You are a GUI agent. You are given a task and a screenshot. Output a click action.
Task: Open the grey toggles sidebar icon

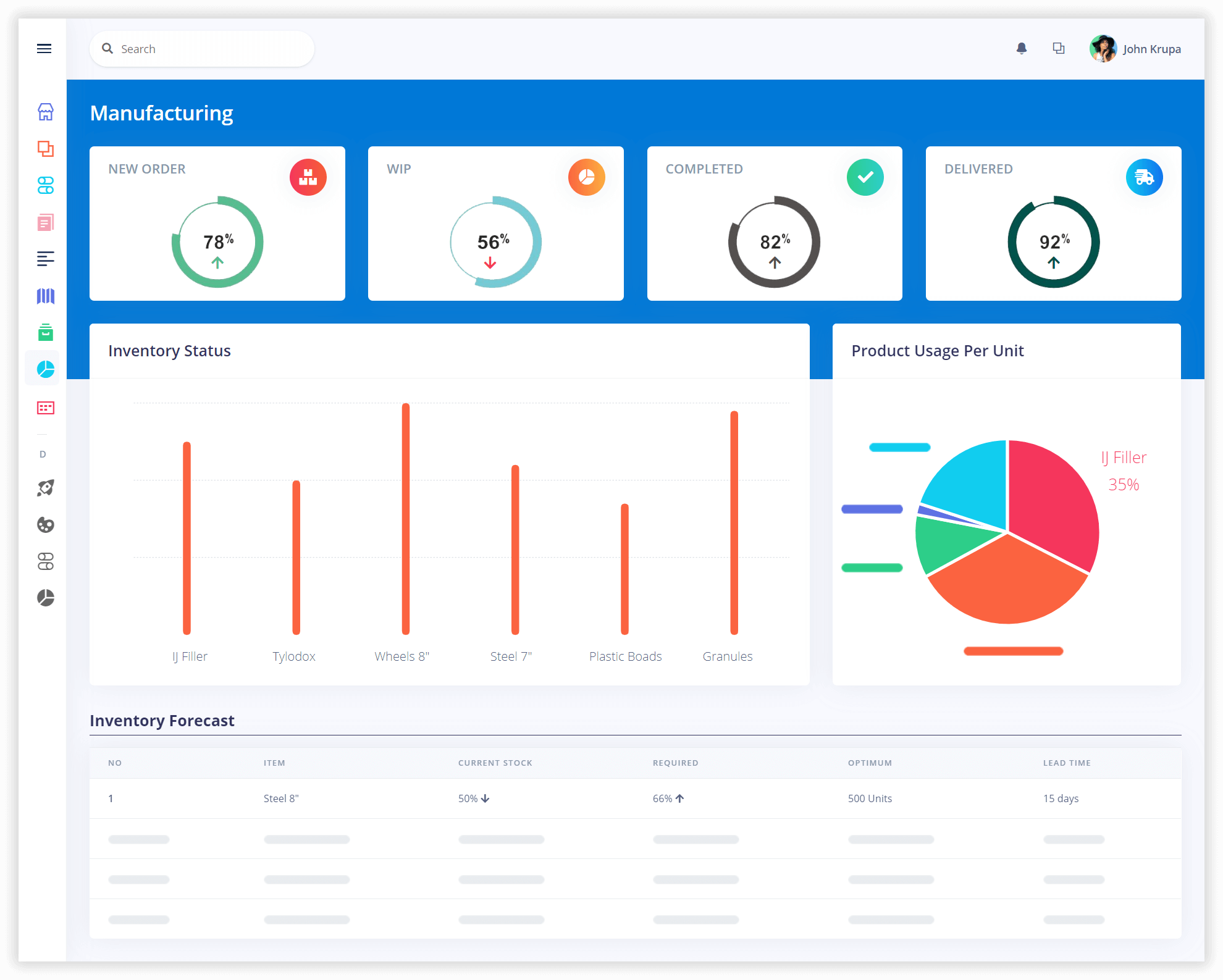(46, 561)
